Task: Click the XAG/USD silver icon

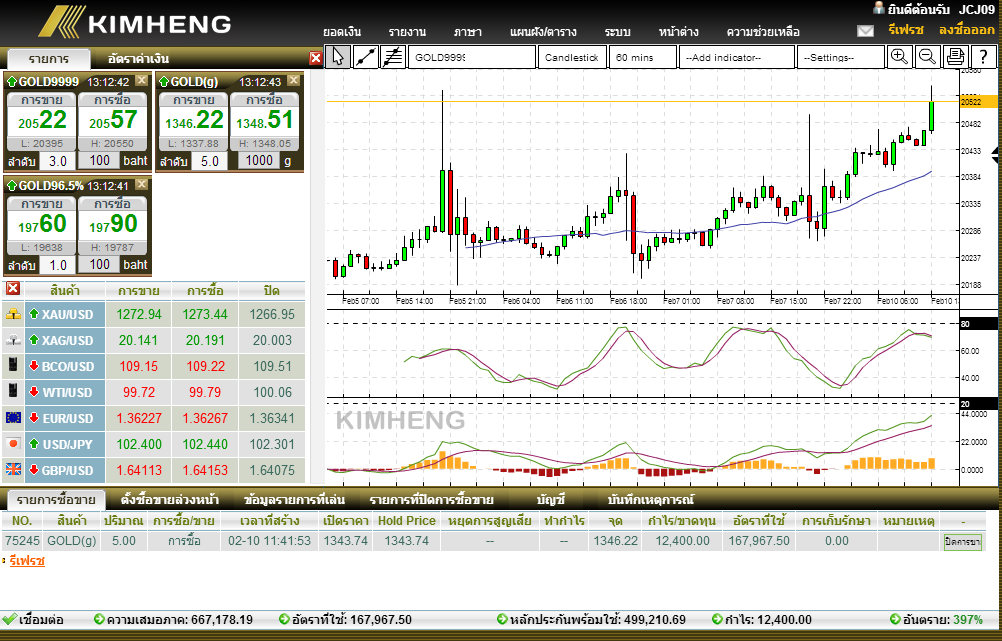Action: [13, 340]
